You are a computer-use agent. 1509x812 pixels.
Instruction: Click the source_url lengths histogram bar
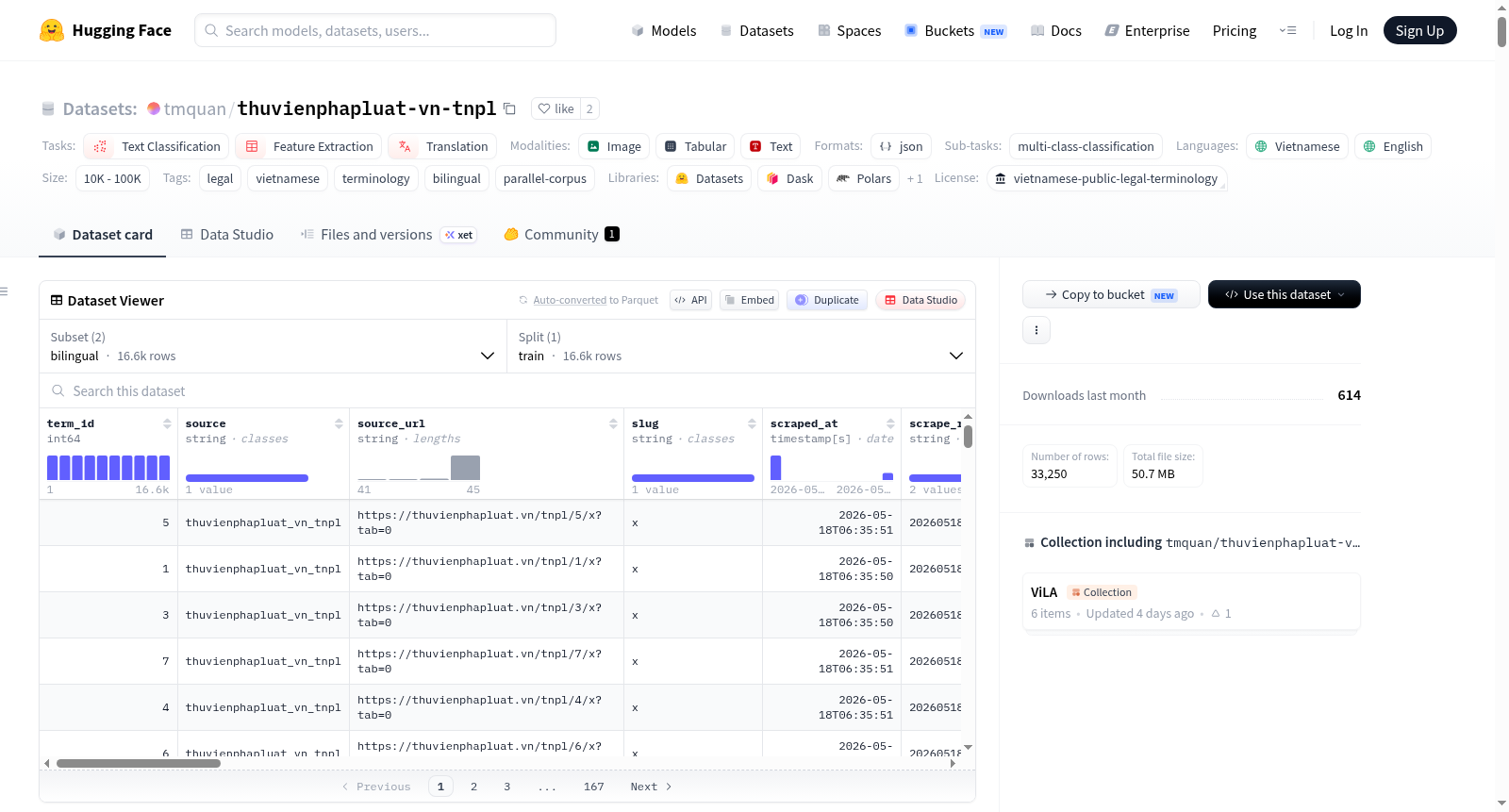coord(465,468)
